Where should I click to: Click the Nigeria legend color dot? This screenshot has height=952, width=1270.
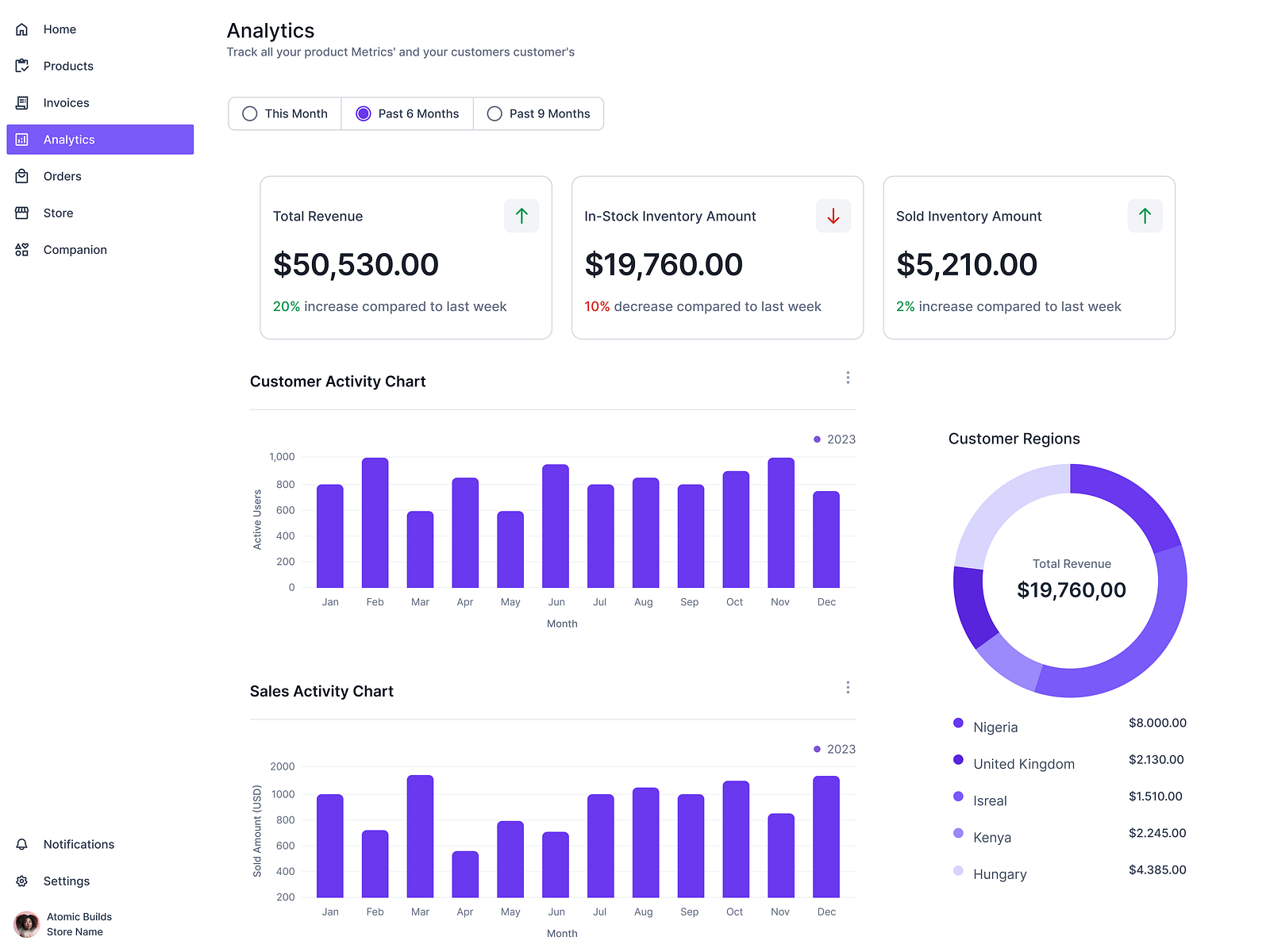(x=958, y=723)
